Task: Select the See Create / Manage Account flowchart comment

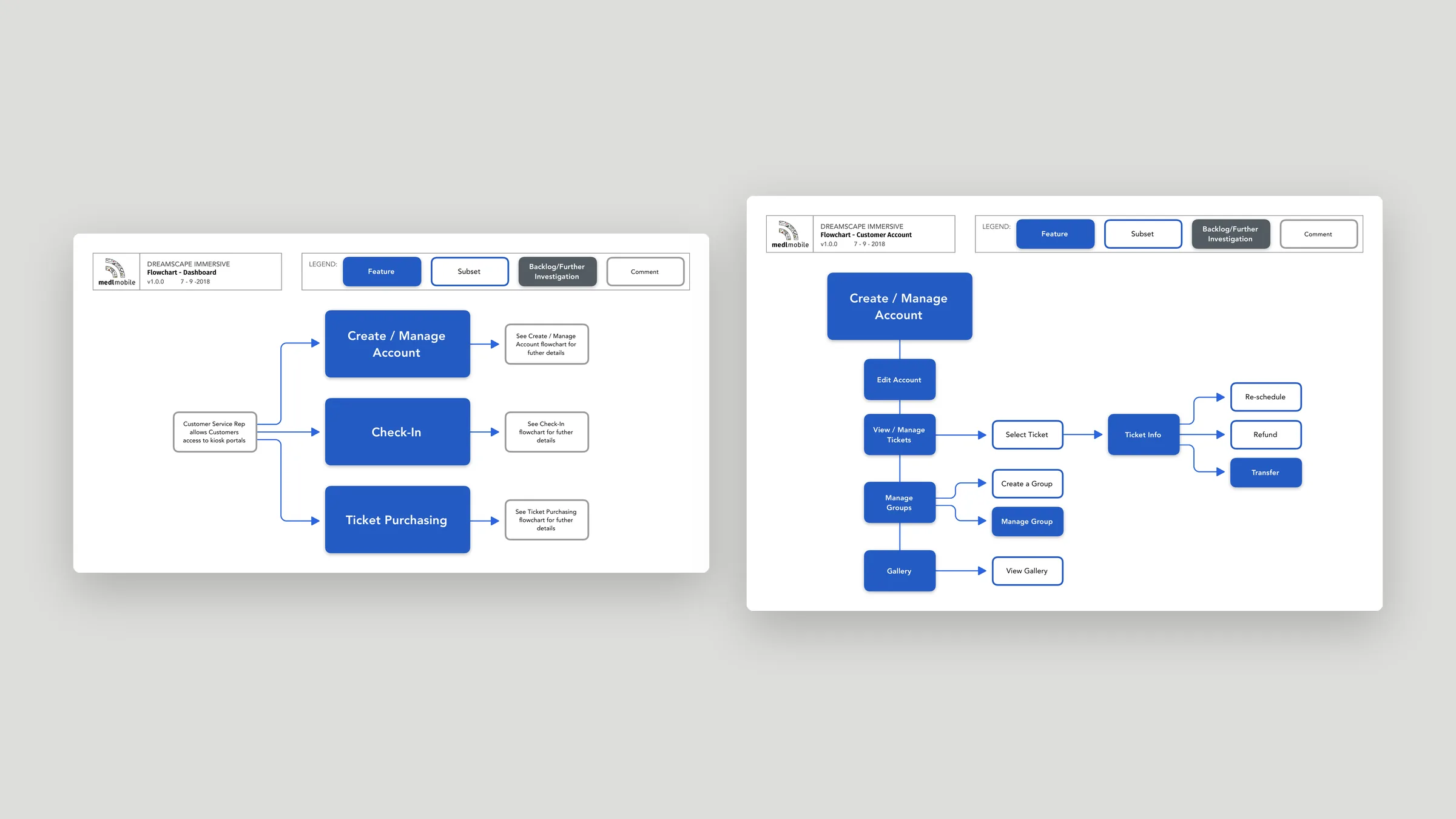Action: click(x=547, y=344)
